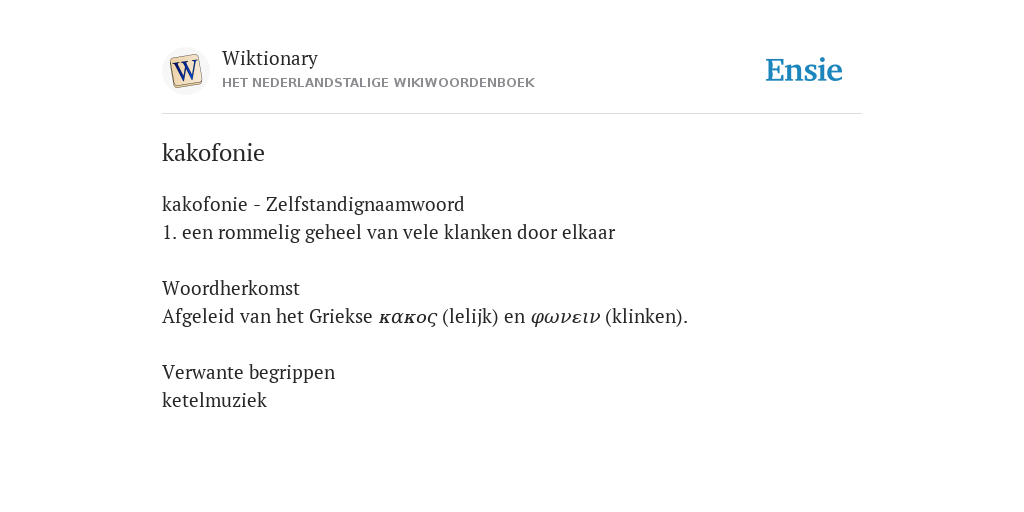
Task: Click the Wiktionary source title
Action: point(270,58)
